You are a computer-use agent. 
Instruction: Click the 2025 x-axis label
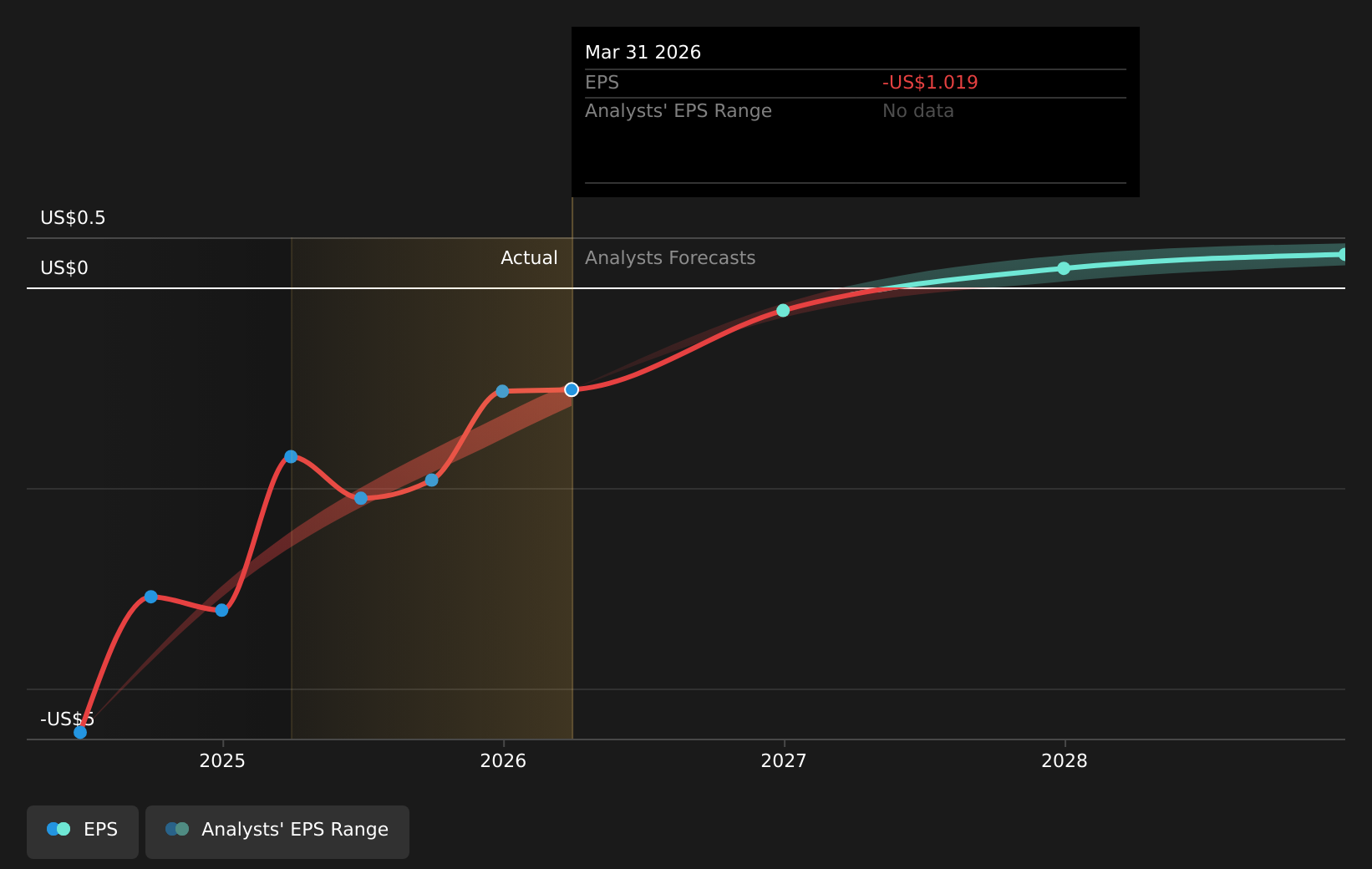click(x=222, y=760)
